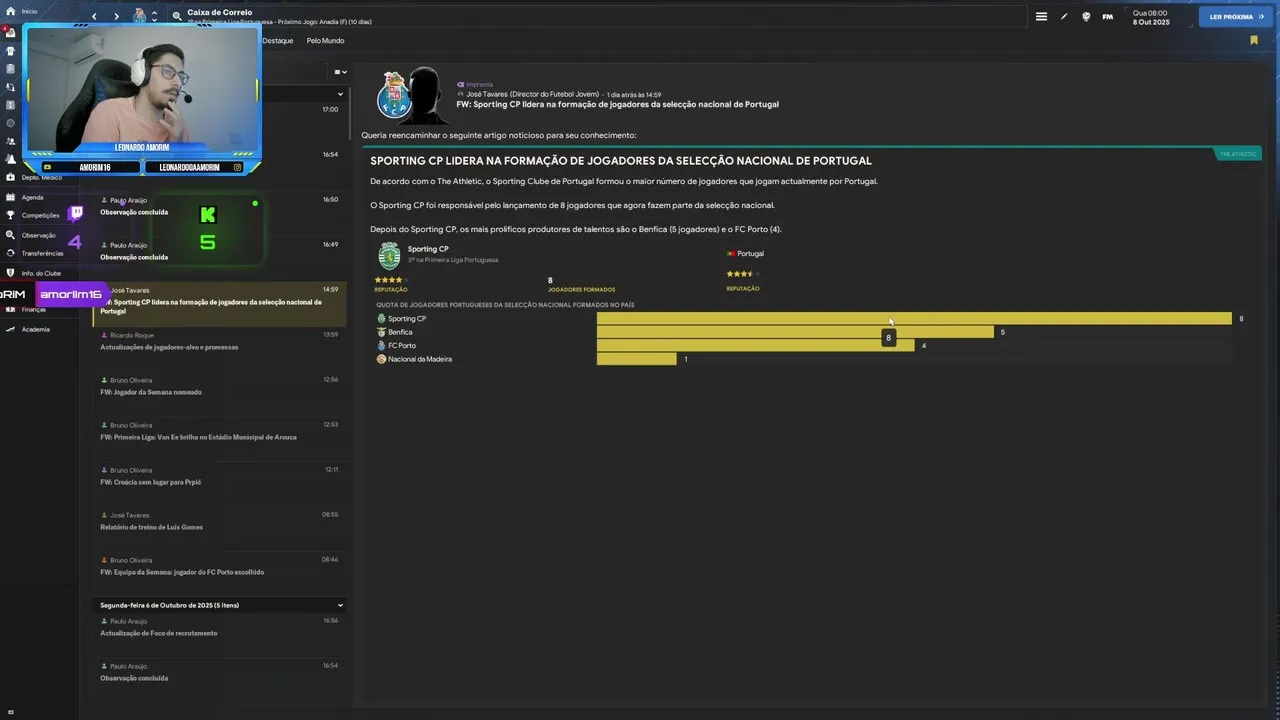Click the Benfica chart bar

[x=795, y=332]
